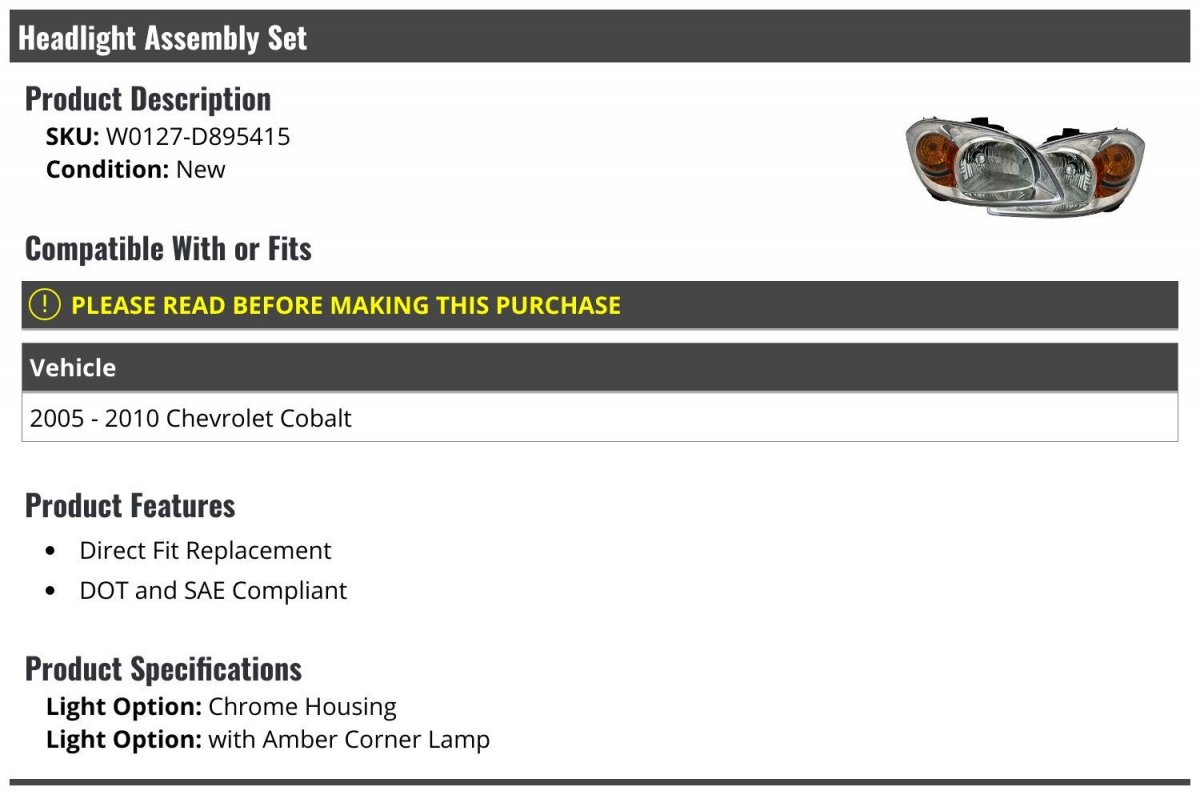
Task: Click the SKU number W0127-D895415
Action: 198,136
